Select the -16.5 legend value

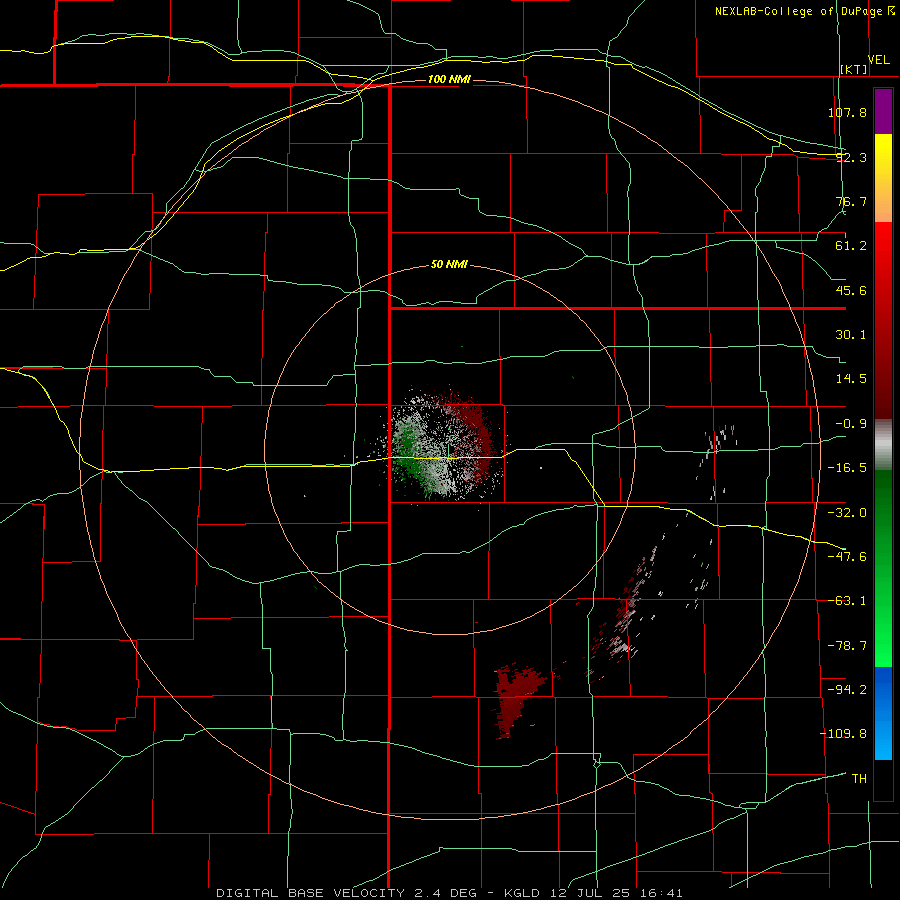(x=847, y=468)
